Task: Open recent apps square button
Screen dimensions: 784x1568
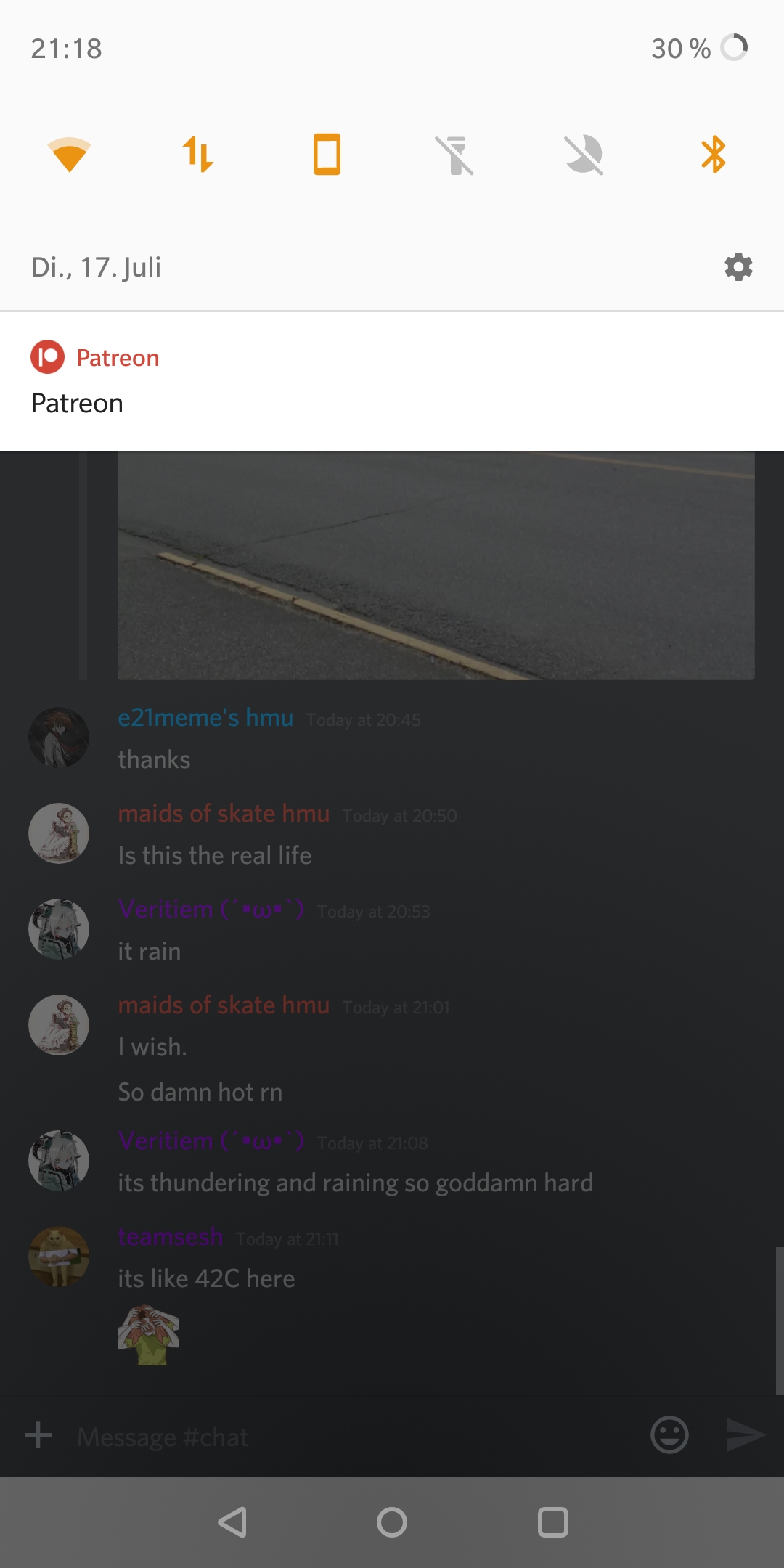Action: [x=552, y=1522]
